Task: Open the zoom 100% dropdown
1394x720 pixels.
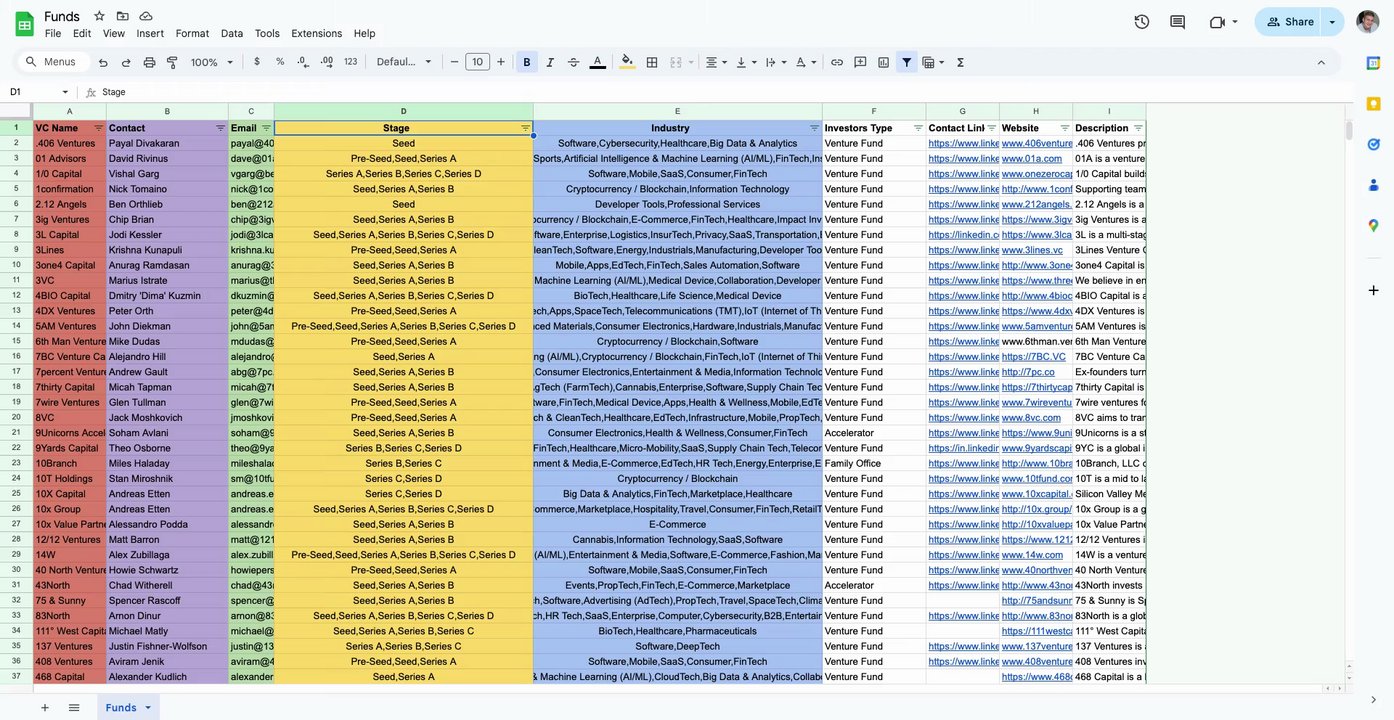Action: (212, 62)
